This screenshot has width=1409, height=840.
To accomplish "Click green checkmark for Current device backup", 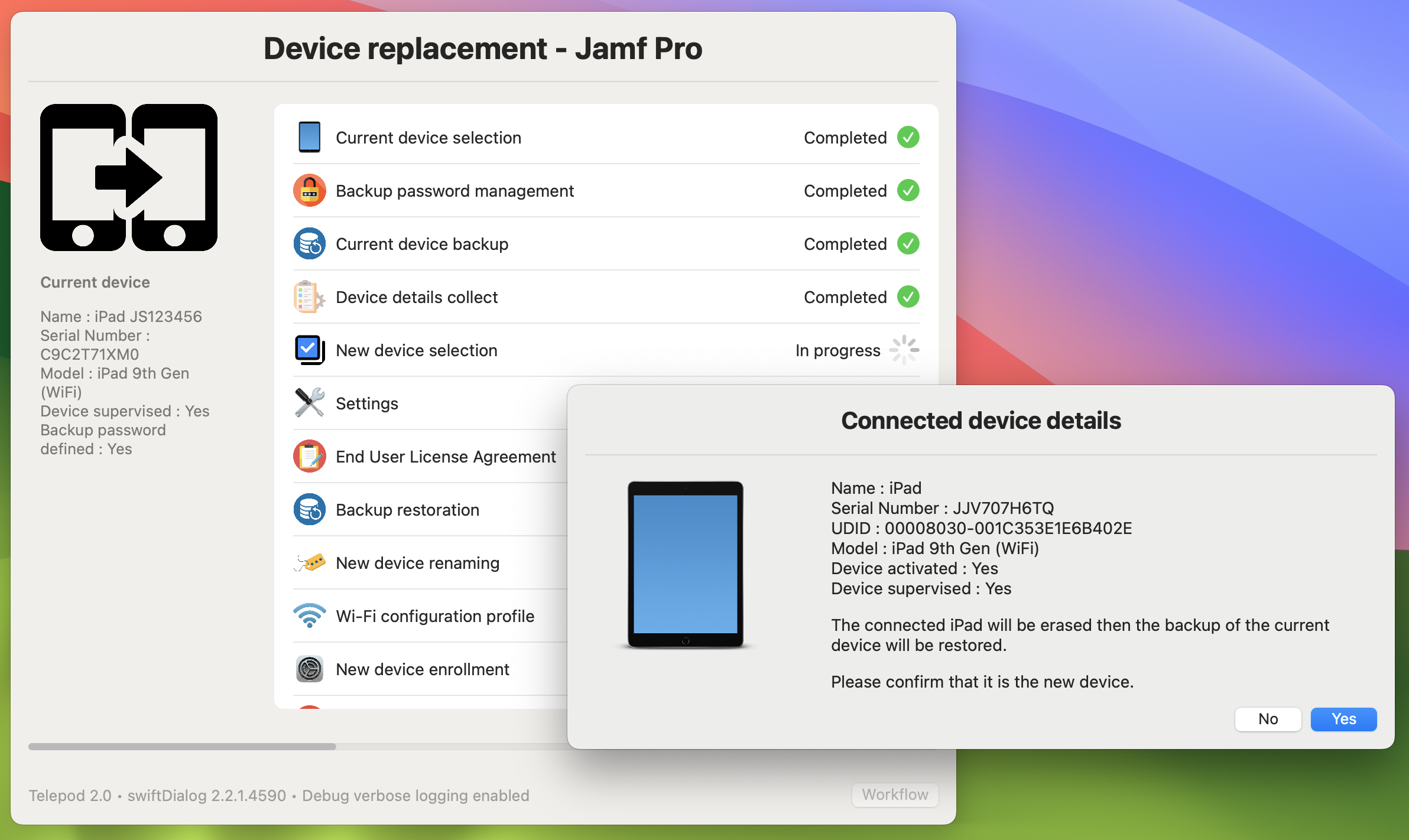I will pos(908,243).
